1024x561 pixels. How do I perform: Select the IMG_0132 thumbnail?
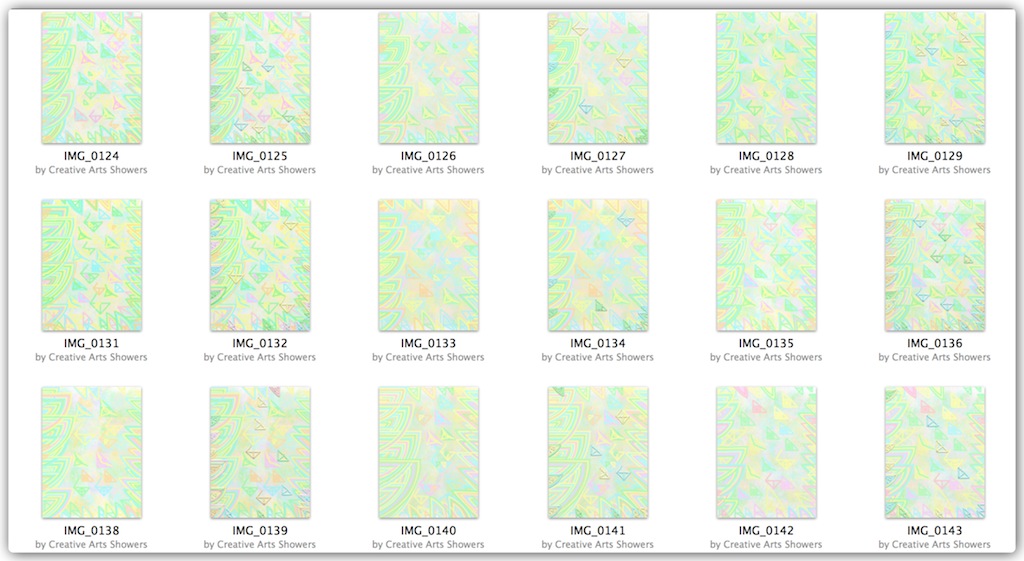click(260, 265)
